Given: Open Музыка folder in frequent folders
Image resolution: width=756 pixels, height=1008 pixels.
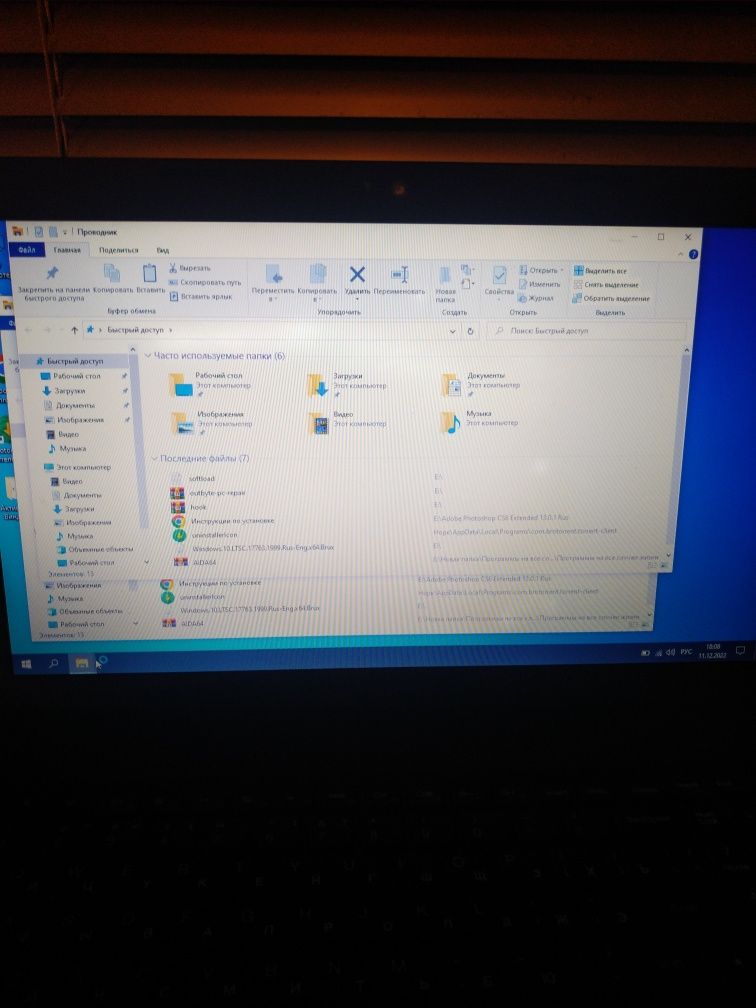Looking at the screenshot, I should coord(480,422).
